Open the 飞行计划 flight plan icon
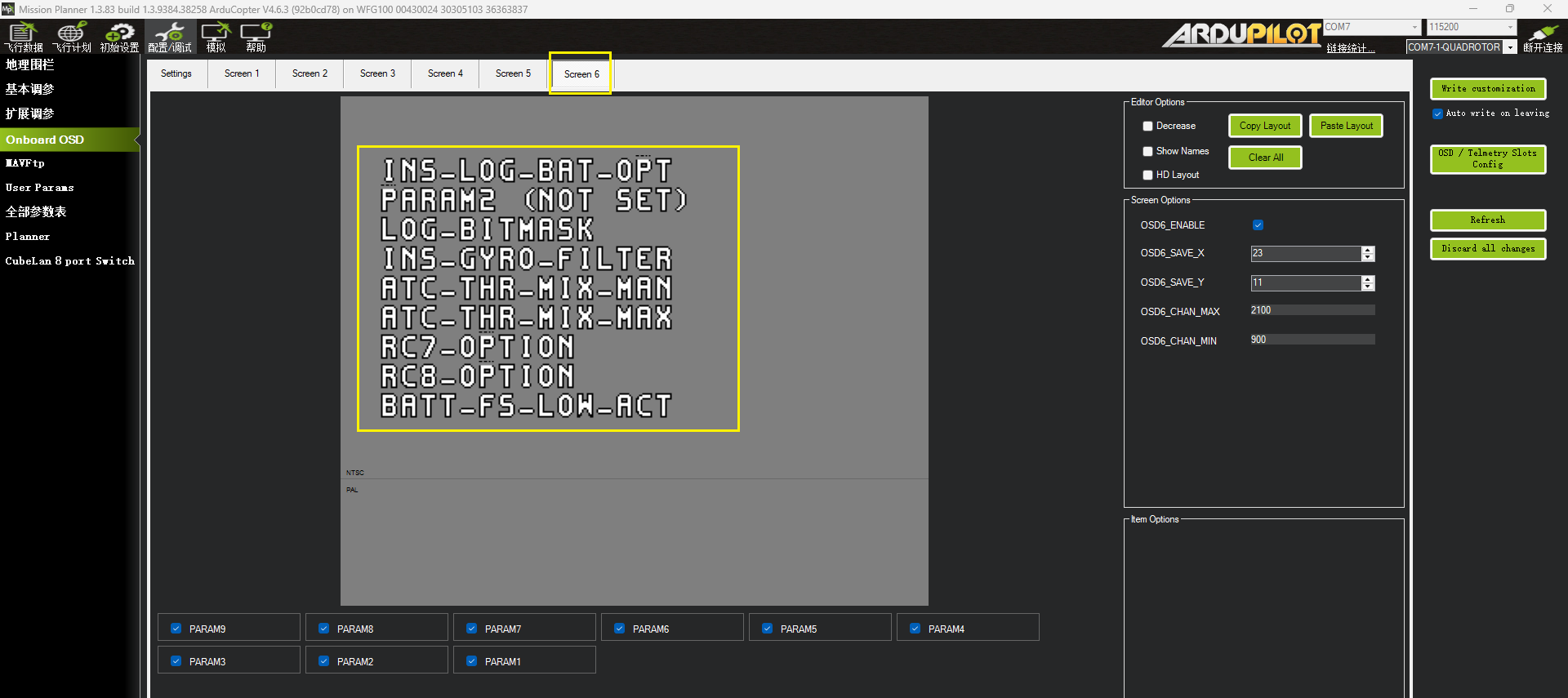Image resolution: width=1568 pixels, height=698 pixels. [x=72, y=38]
